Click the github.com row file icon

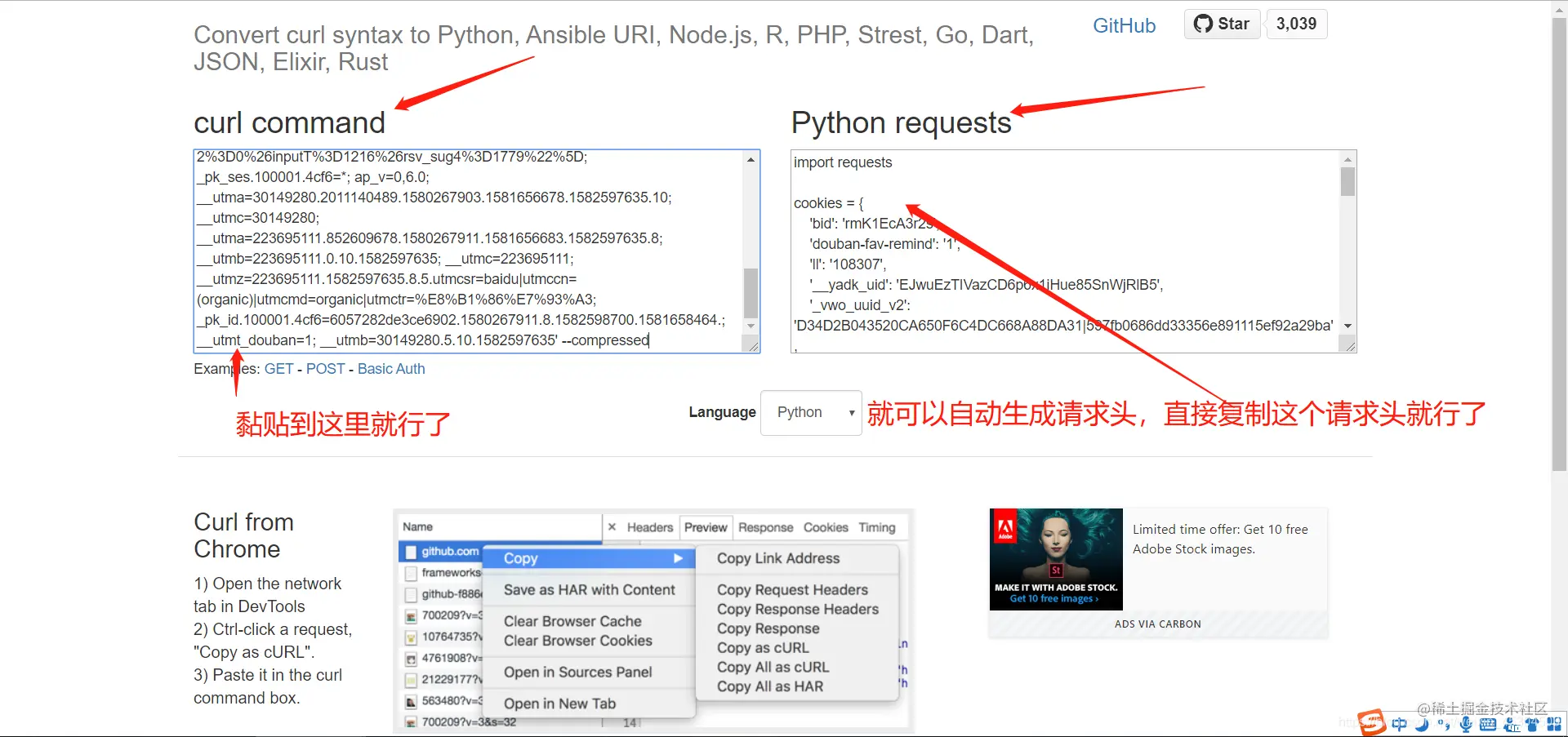pyautogui.click(x=411, y=553)
